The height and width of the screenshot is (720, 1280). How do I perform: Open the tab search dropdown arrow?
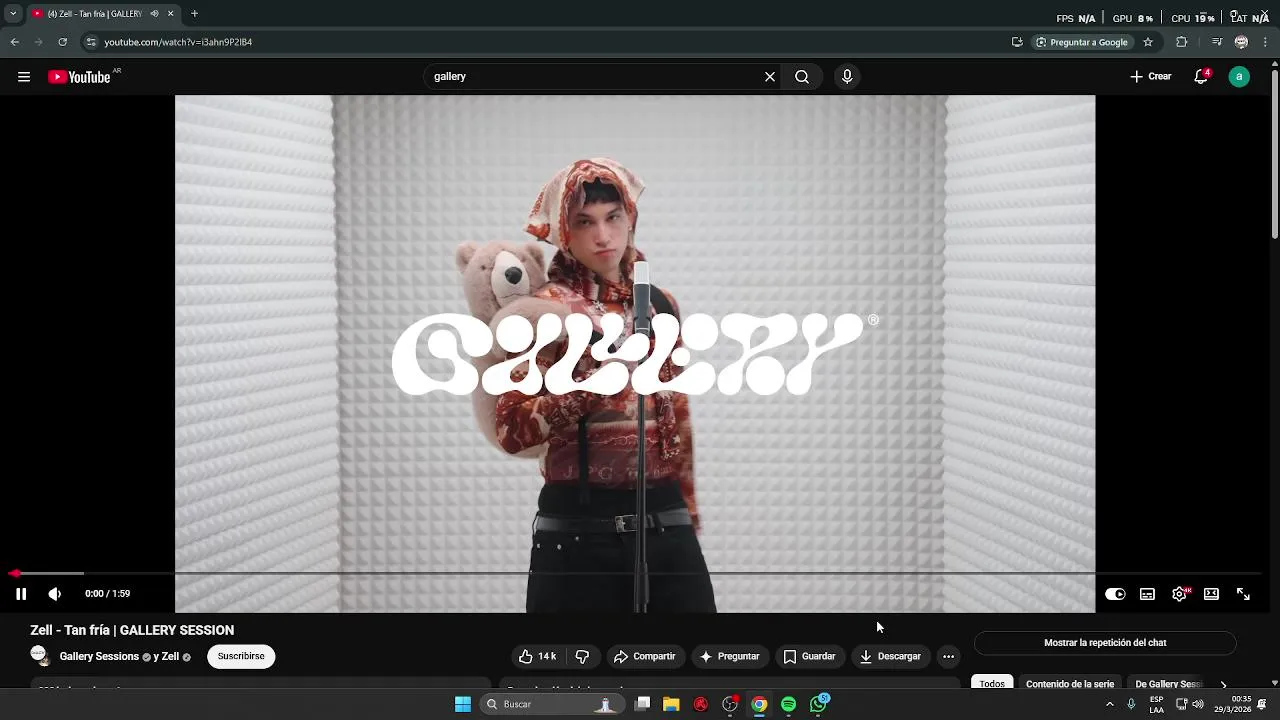pyautogui.click(x=13, y=13)
